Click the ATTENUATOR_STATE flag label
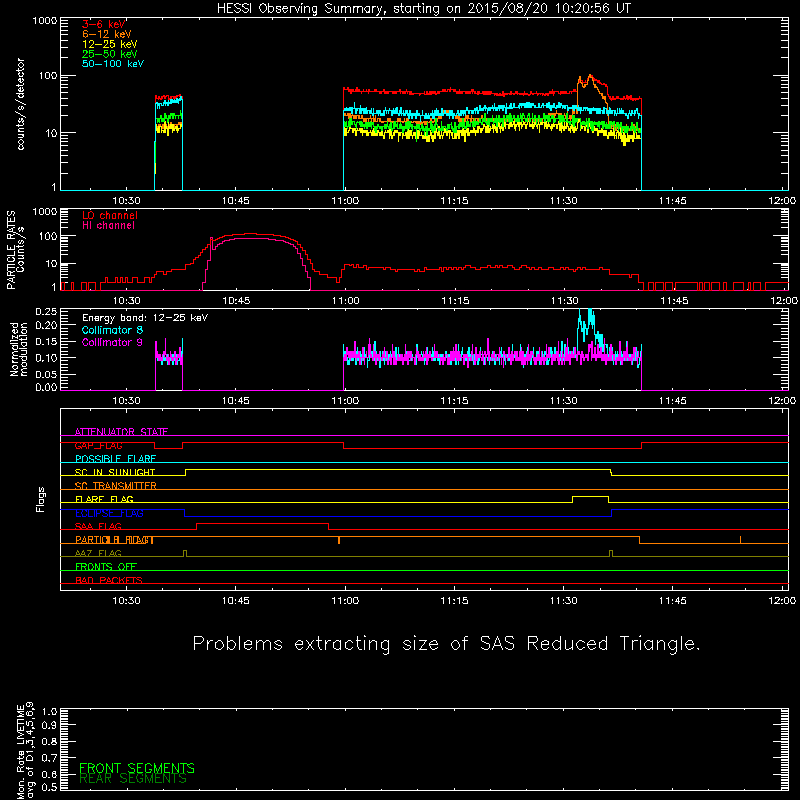Screen dimensions: 800x800 point(121,432)
